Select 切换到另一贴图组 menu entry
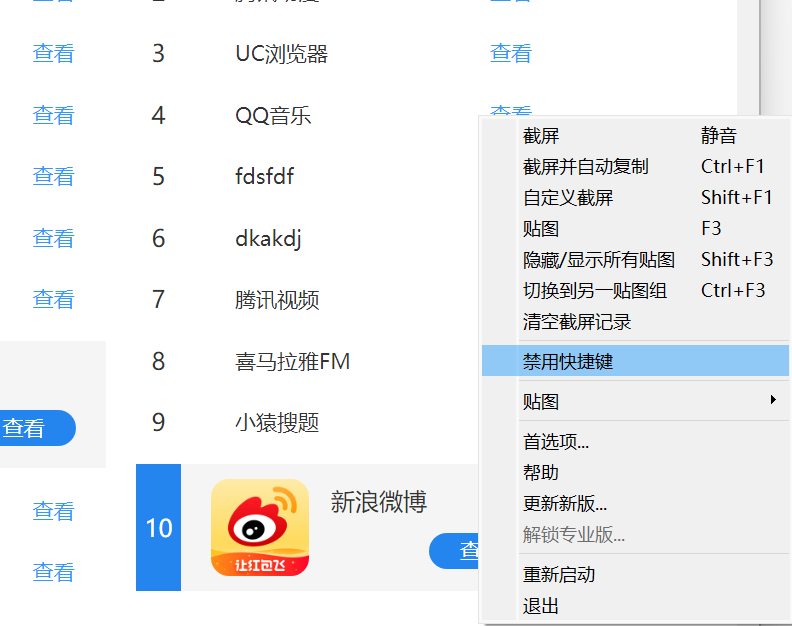 [635, 291]
